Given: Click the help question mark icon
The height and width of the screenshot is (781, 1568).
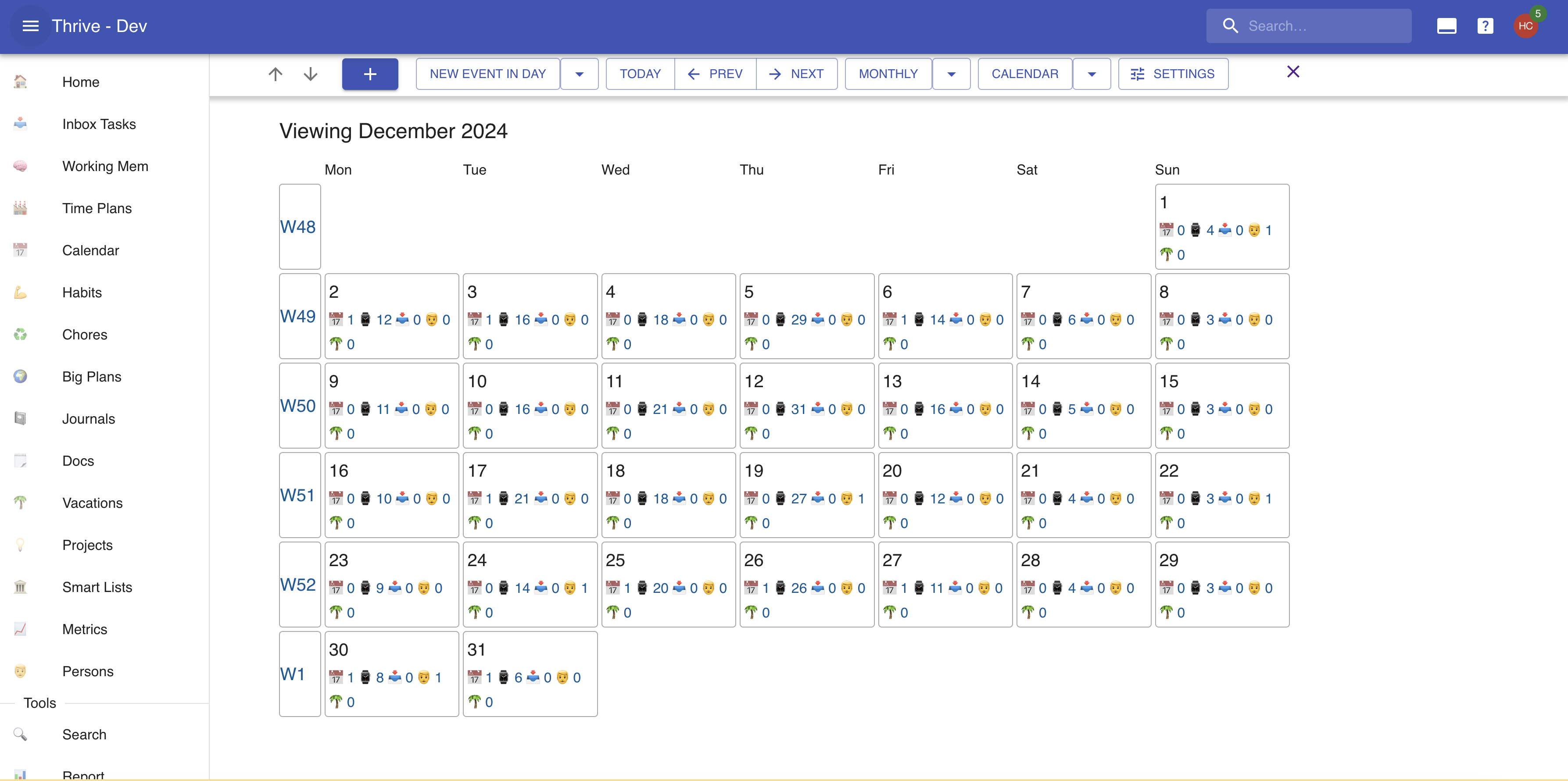Looking at the screenshot, I should 1485,25.
